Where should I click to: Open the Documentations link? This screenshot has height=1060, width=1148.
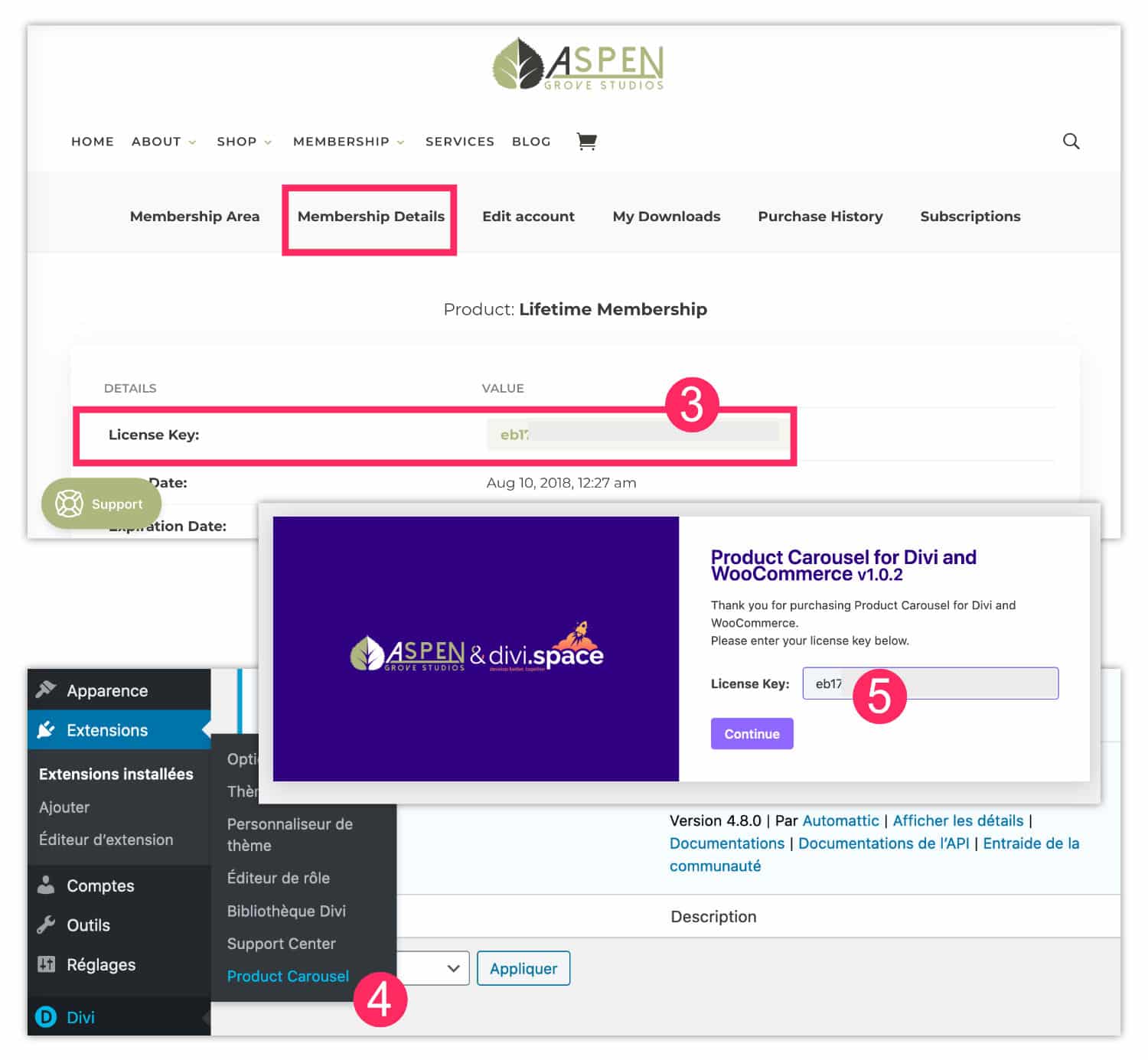click(726, 843)
